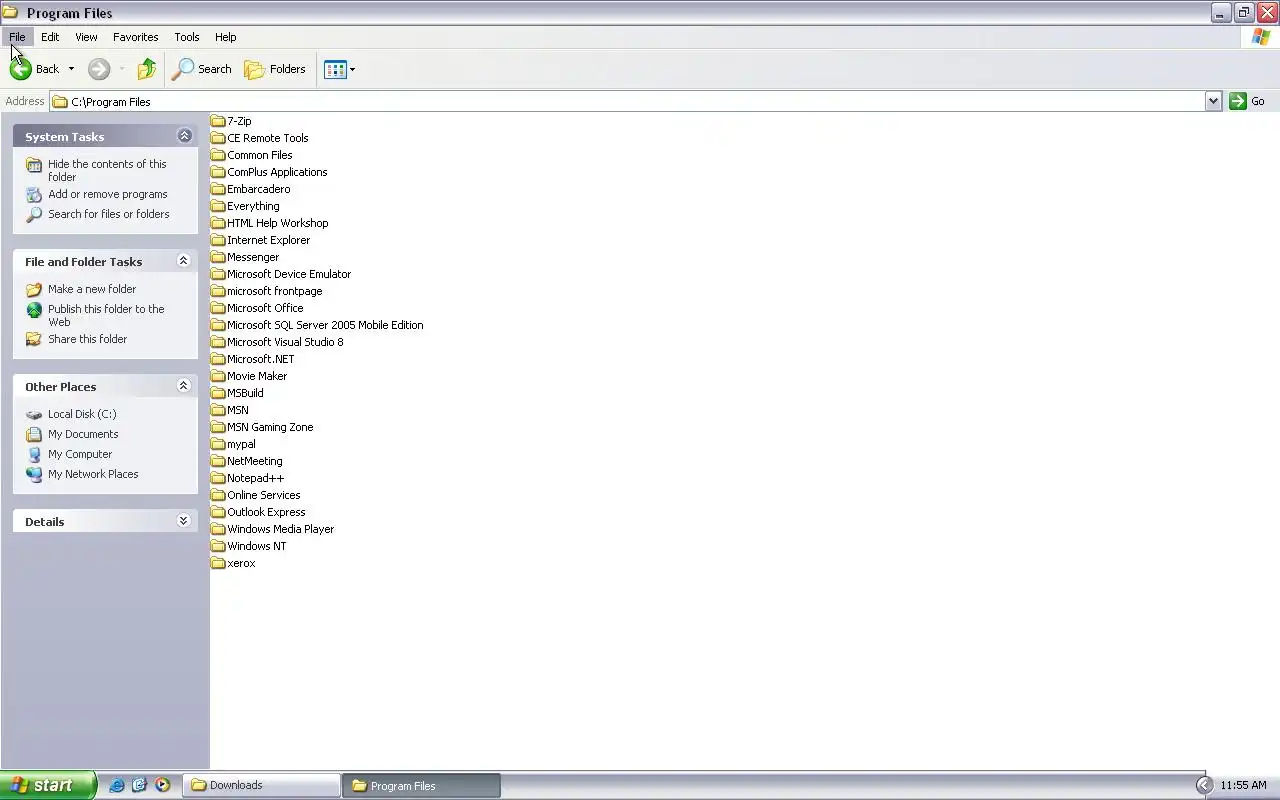Click the Go button arrow
The width and height of the screenshot is (1280, 800).
pyautogui.click(x=1238, y=101)
